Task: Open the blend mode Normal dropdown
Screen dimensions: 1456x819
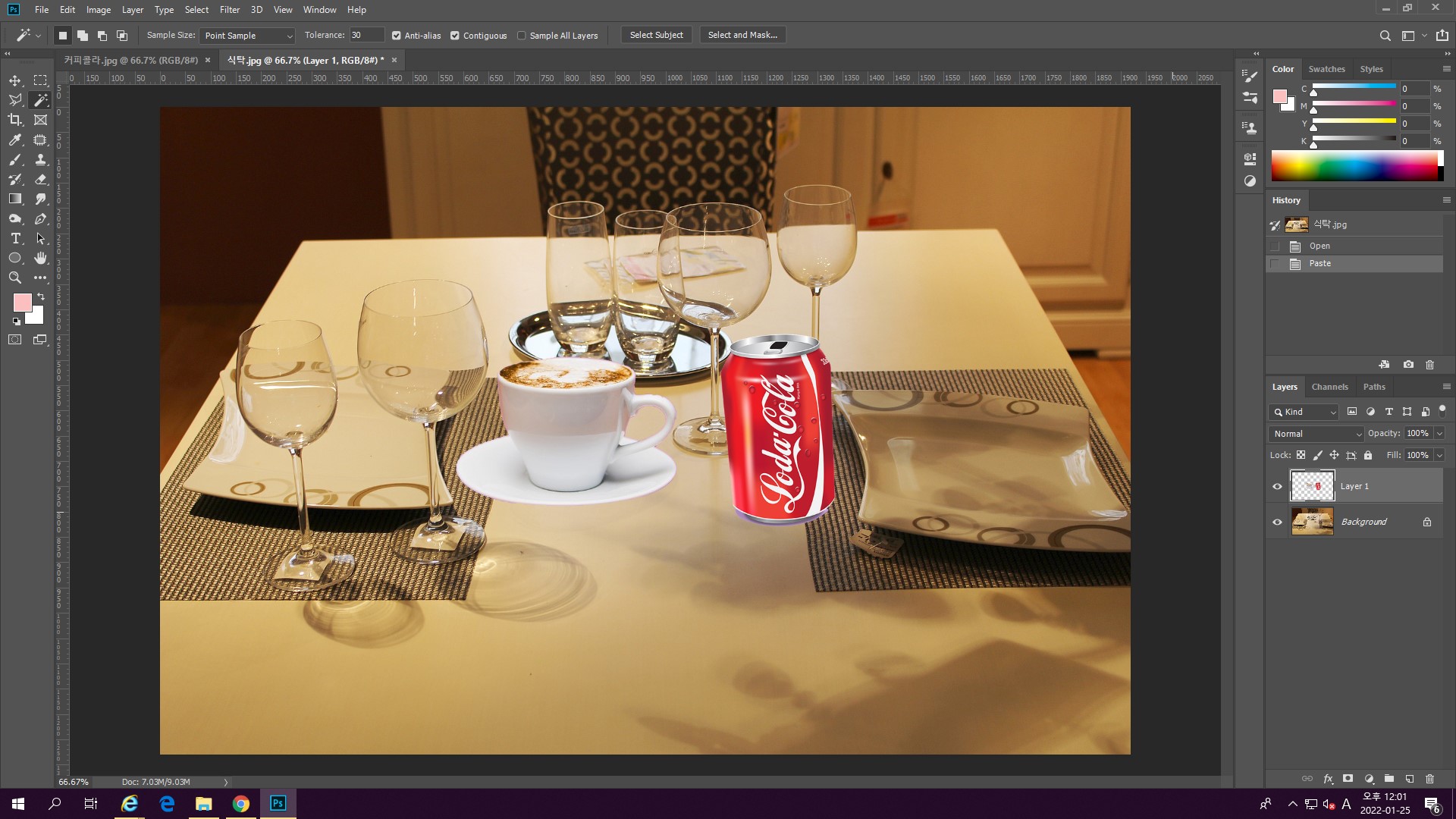Action: pyautogui.click(x=1316, y=434)
